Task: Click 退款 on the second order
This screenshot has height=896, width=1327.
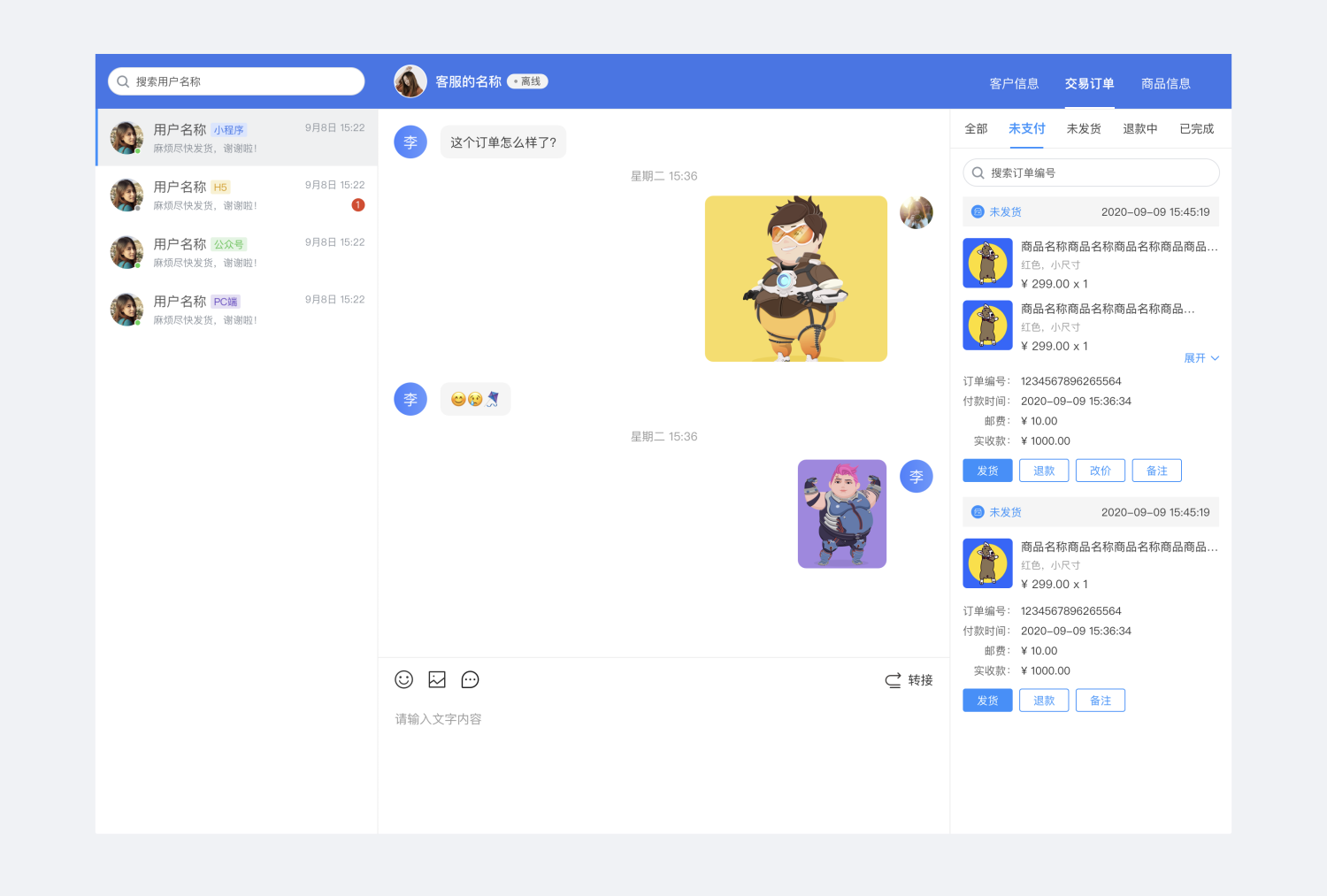Action: coord(1044,701)
